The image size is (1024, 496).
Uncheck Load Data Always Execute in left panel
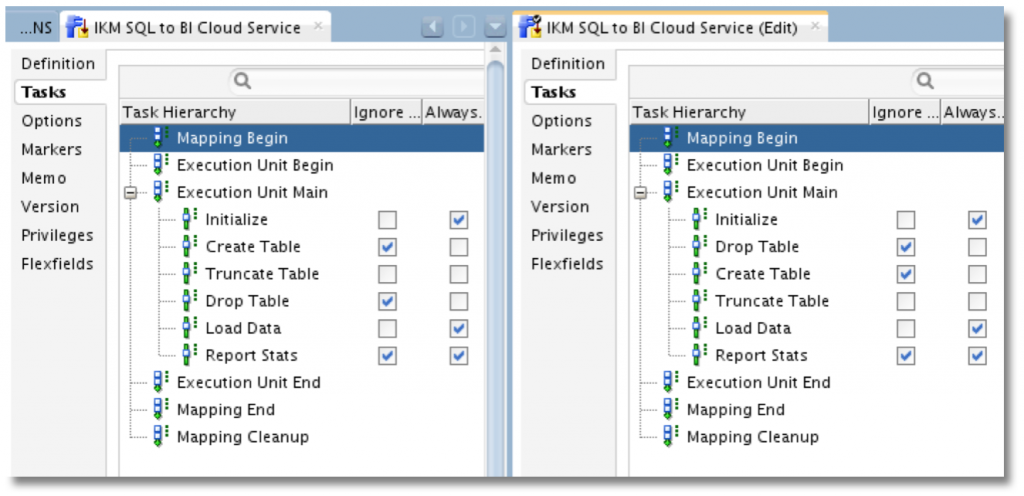point(458,328)
